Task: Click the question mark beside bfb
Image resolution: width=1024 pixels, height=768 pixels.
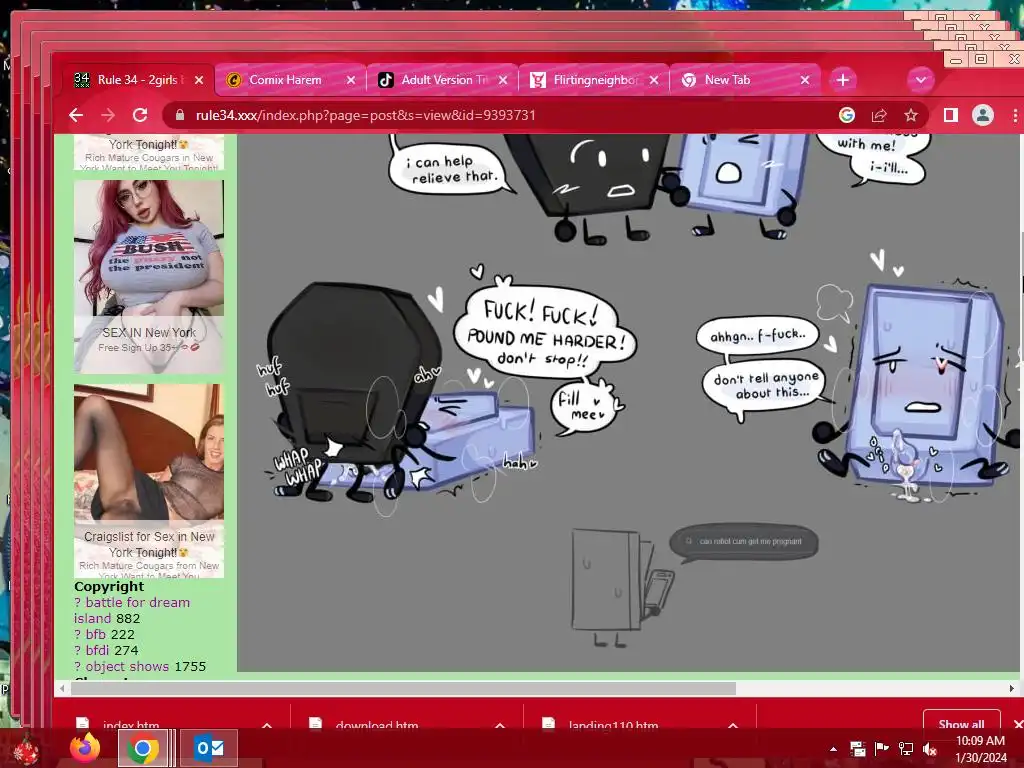Action: click(77, 634)
